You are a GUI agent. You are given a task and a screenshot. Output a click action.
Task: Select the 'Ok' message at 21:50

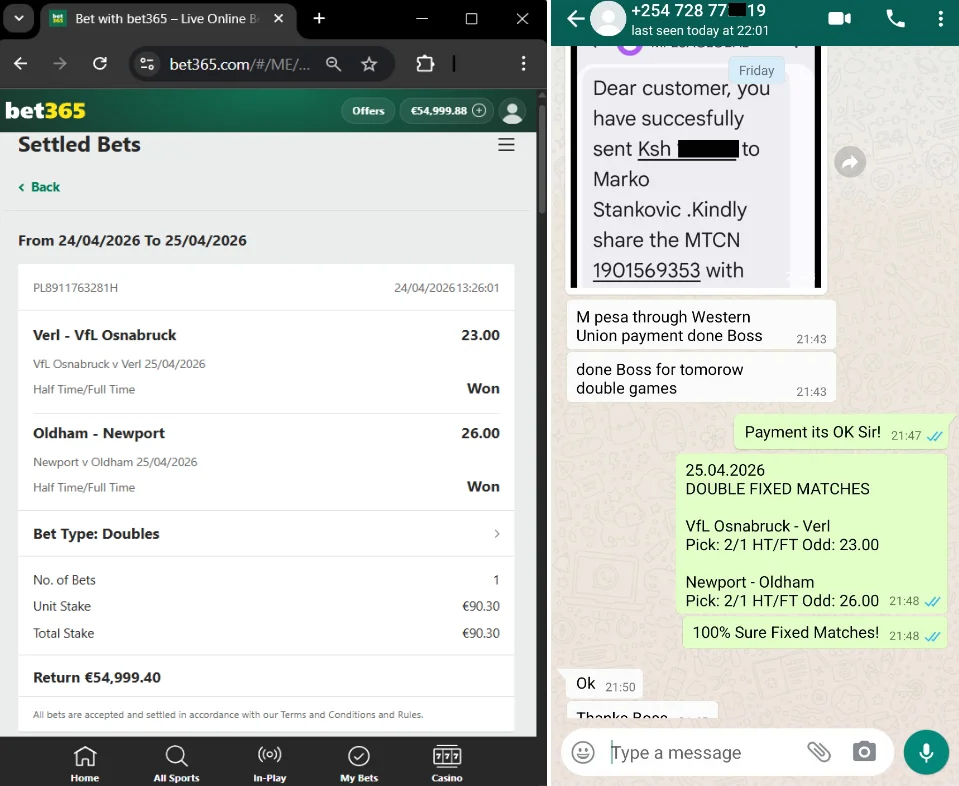(x=602, y=684)
